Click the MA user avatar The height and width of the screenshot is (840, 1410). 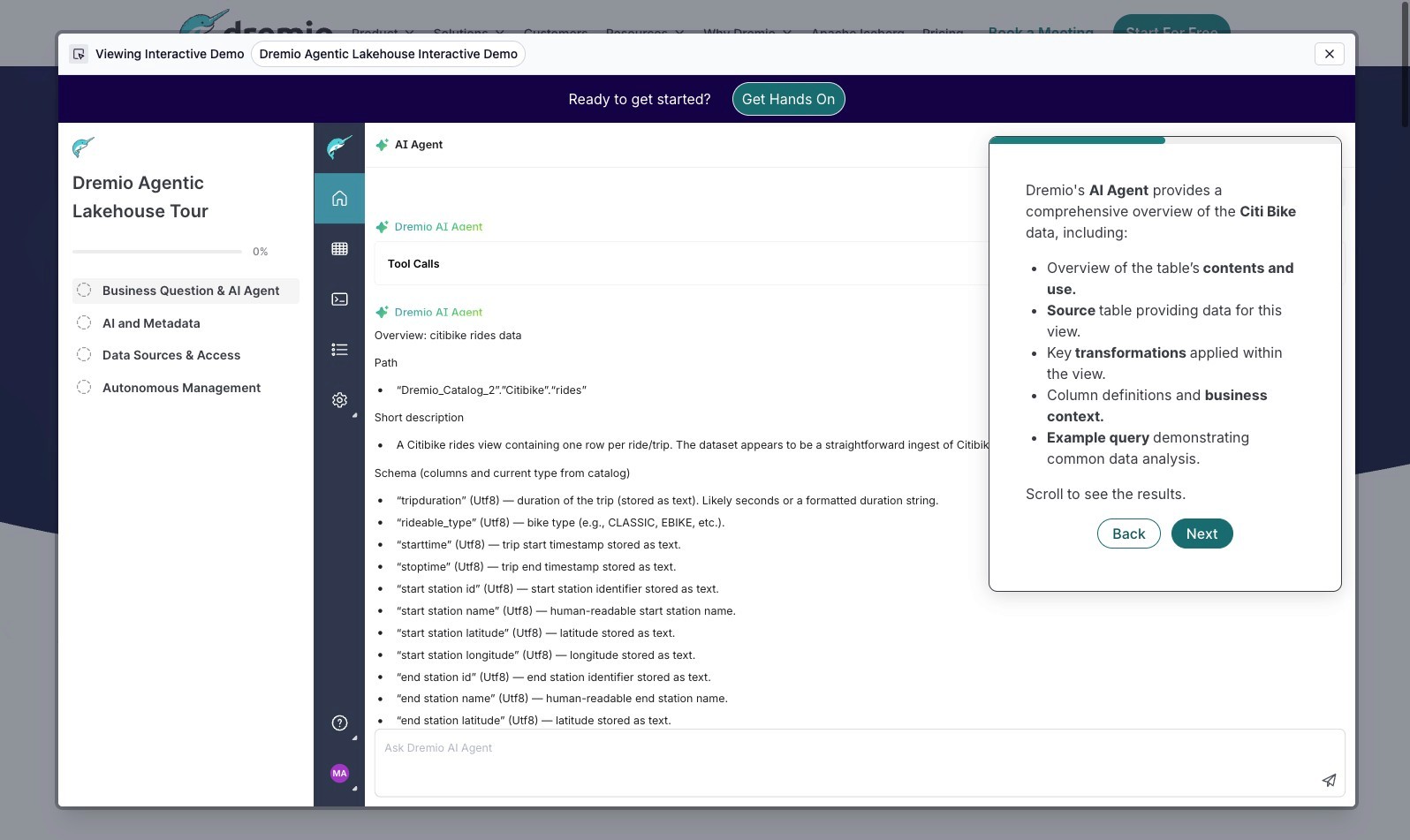point(339,774)
